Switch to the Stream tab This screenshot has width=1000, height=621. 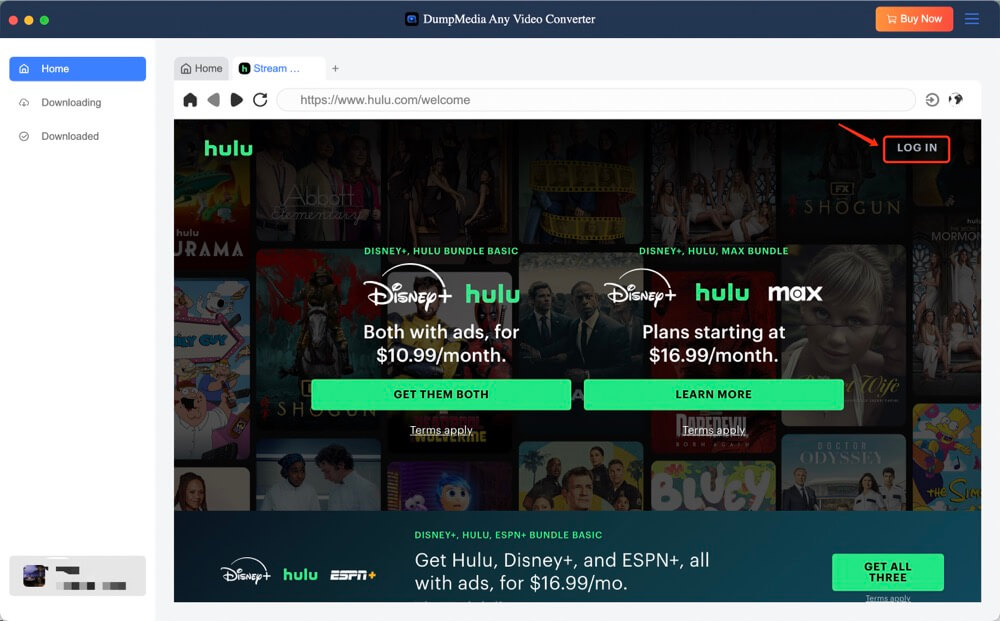[277, 68]
